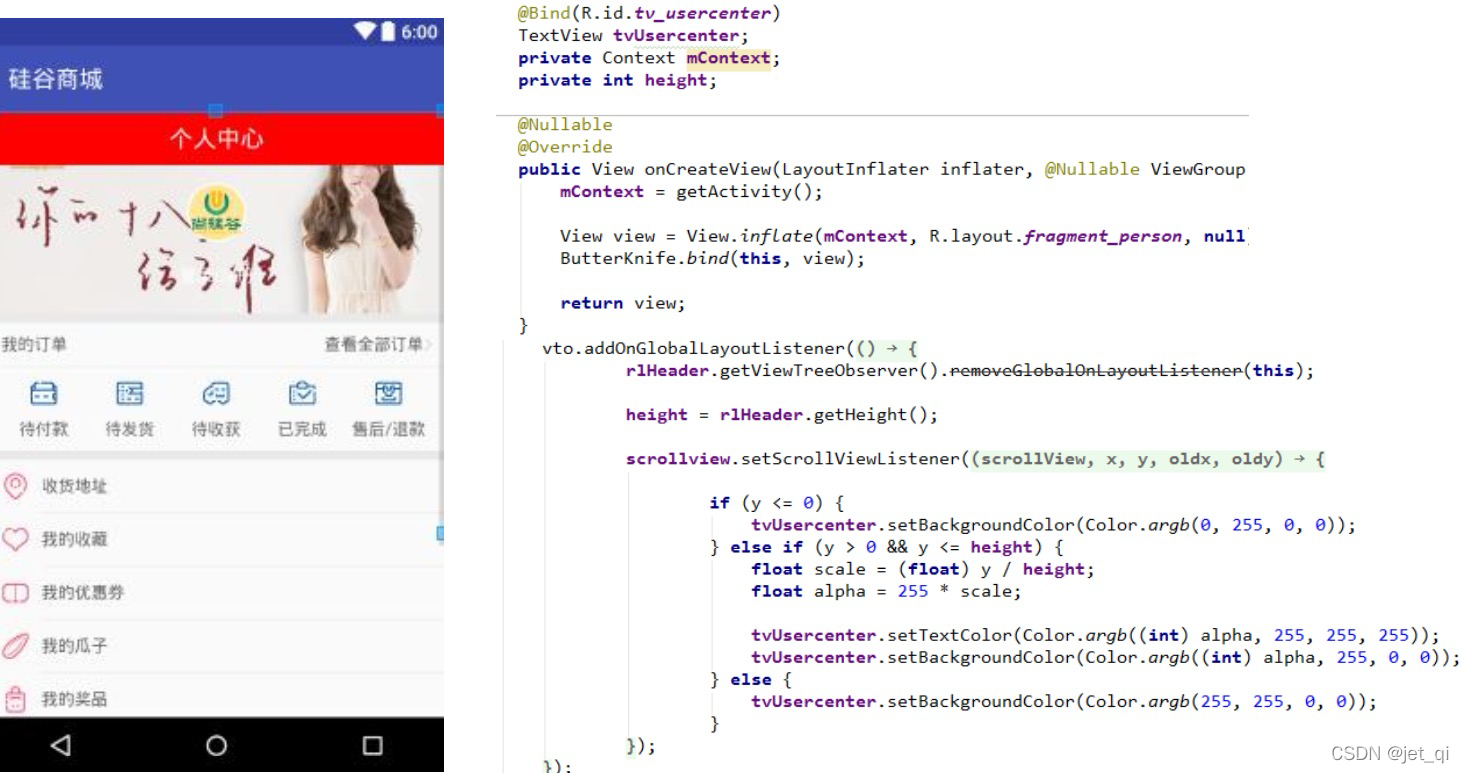
Task: Click the 硅谷商城 app title bar
Action: [222, 79]
